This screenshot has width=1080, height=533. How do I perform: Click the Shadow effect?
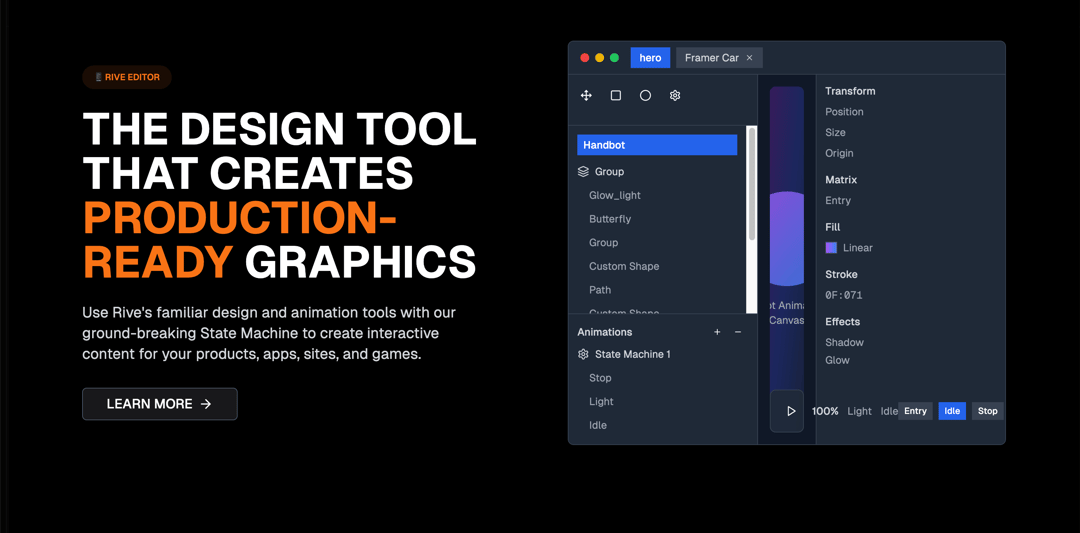844,342
